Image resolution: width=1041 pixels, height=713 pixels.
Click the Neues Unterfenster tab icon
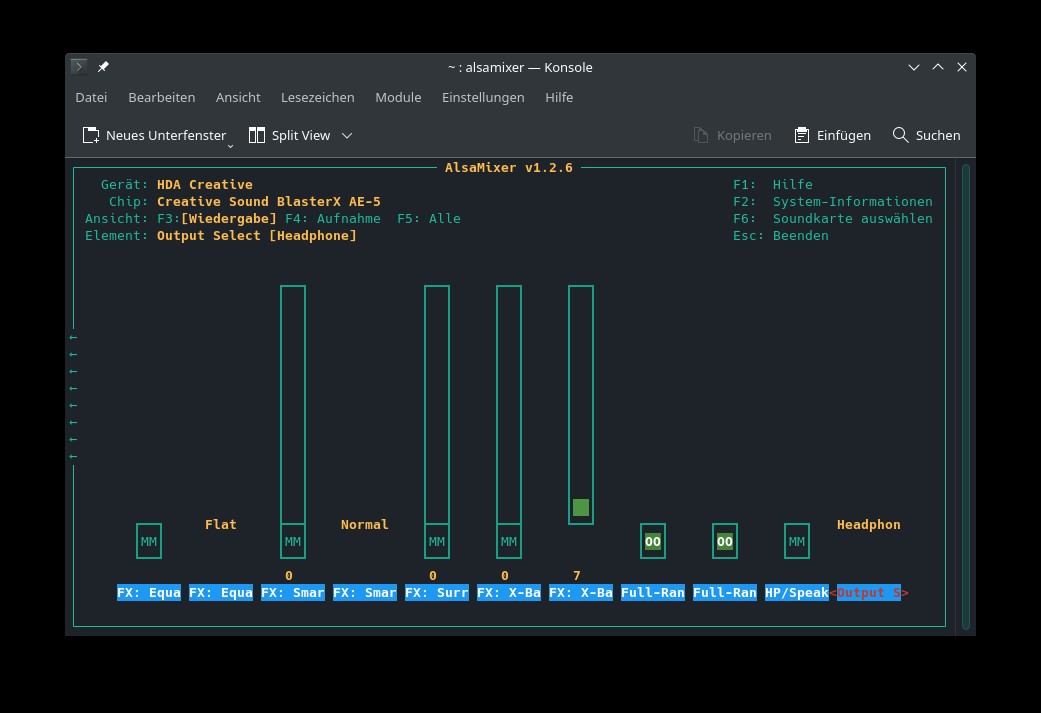click(x=91, y=135)
